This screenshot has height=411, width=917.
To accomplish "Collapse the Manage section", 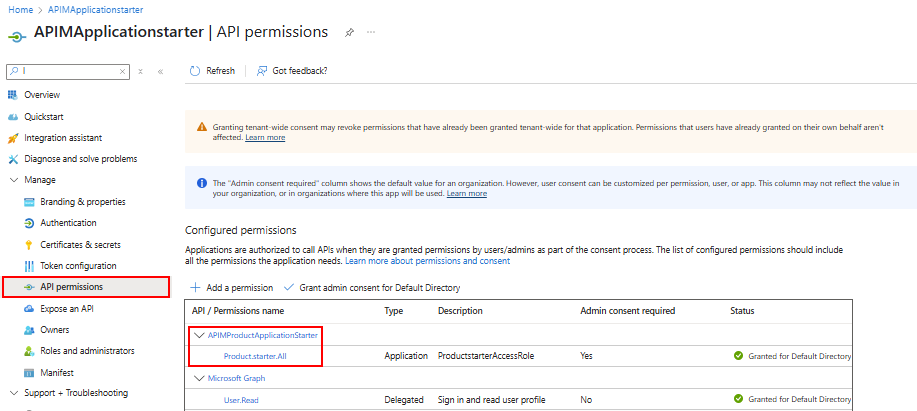I will [13, 180].
